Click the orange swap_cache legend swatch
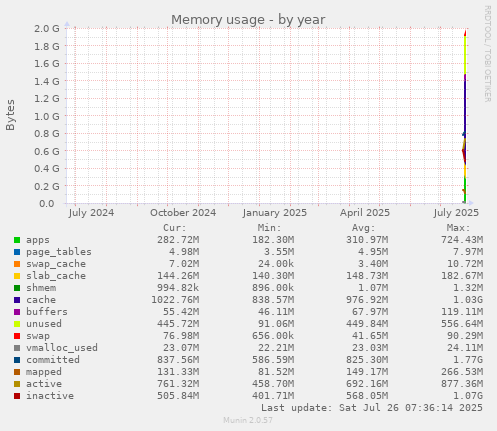497x431 pixels. 17,264
